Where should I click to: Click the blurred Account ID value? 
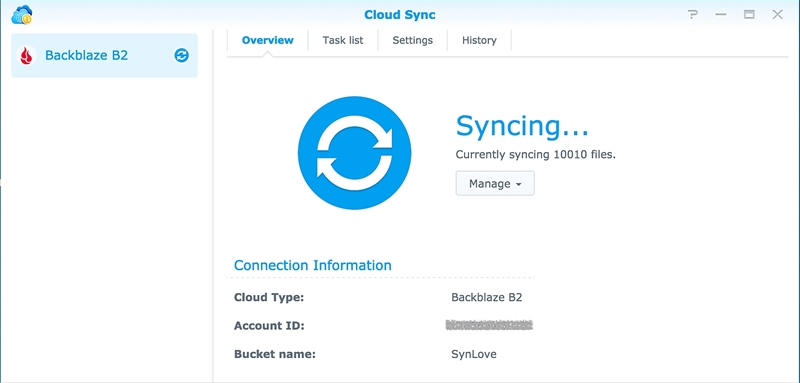[x=489, y=325]
